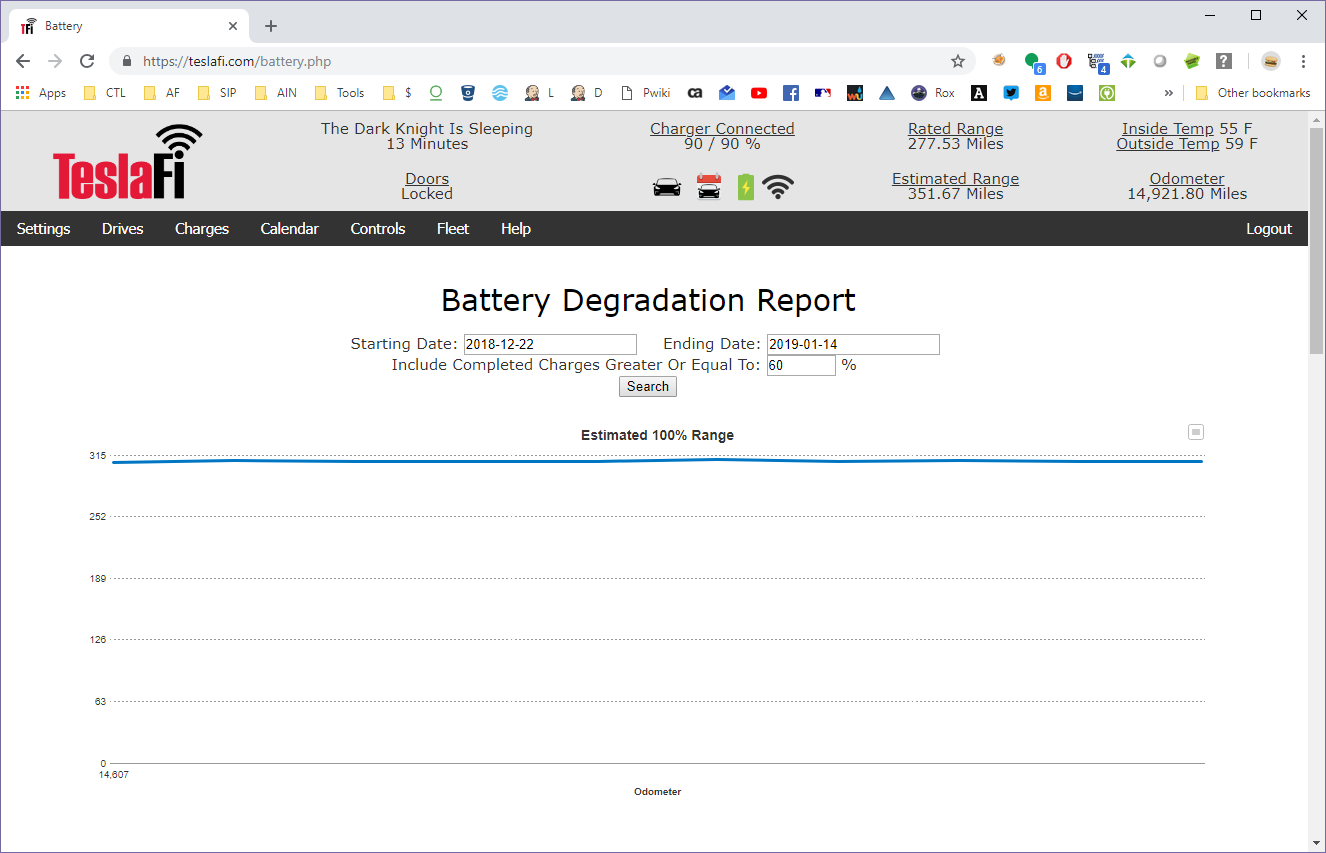The width and height of the screenshot is (1326, 853).
Task: Click the Doors link
Action: (x=427, y=179)
